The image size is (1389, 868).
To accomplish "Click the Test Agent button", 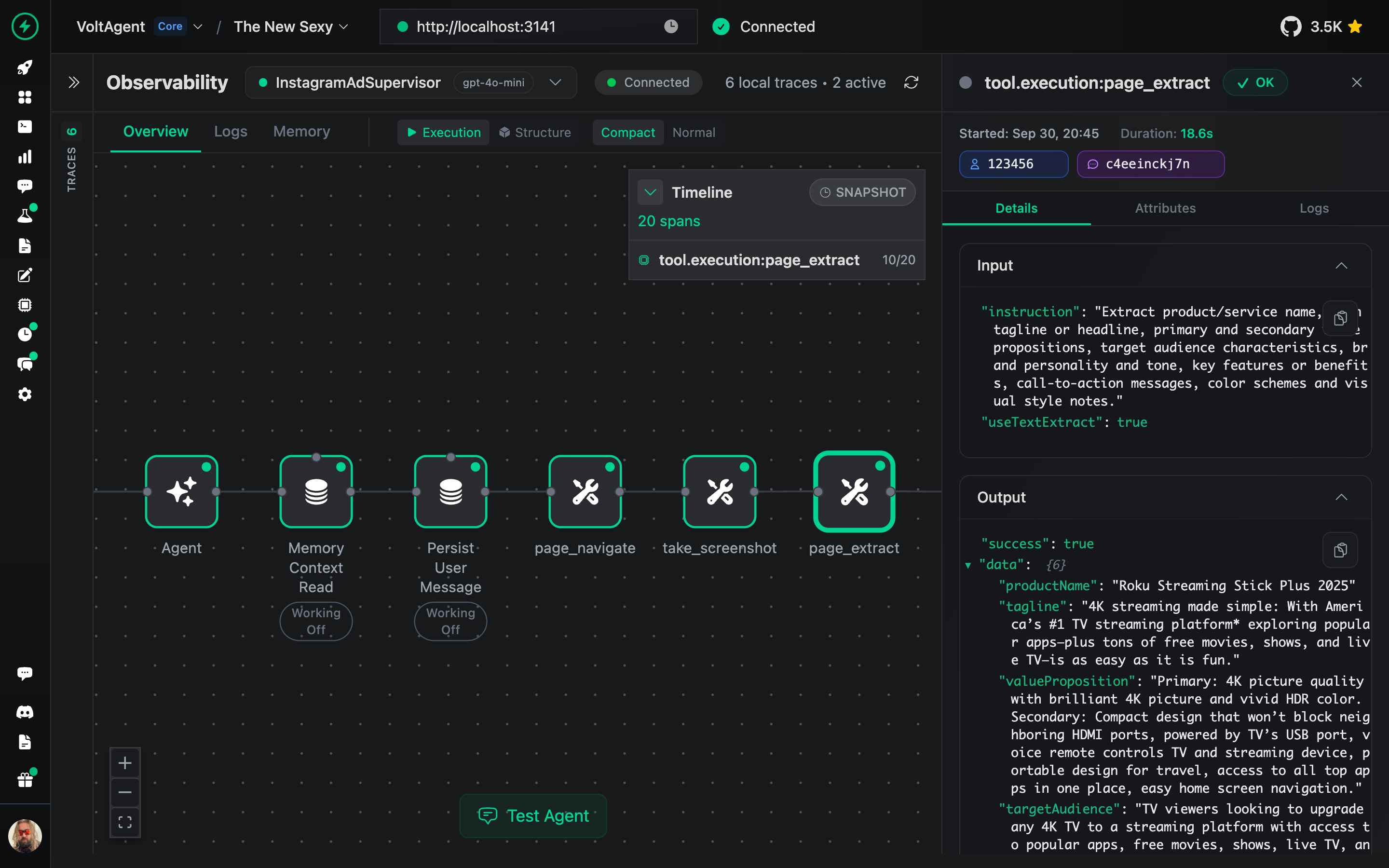I will coord(533,816).
